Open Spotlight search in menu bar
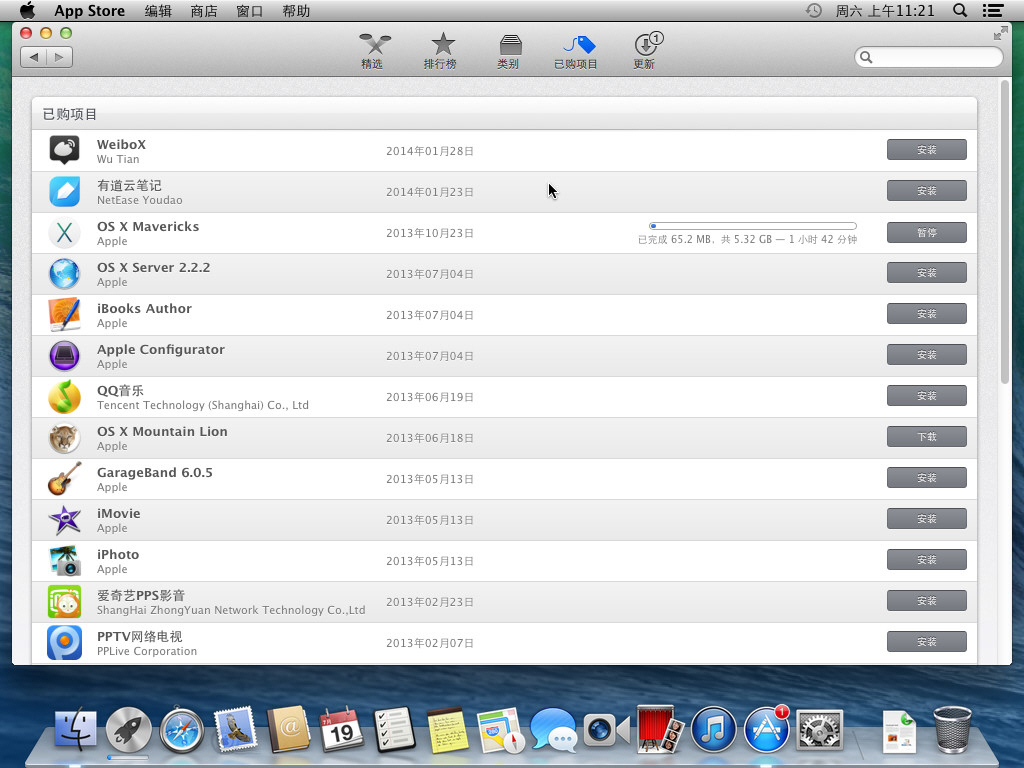This screenshot has width=1024, height=768. 960,10
